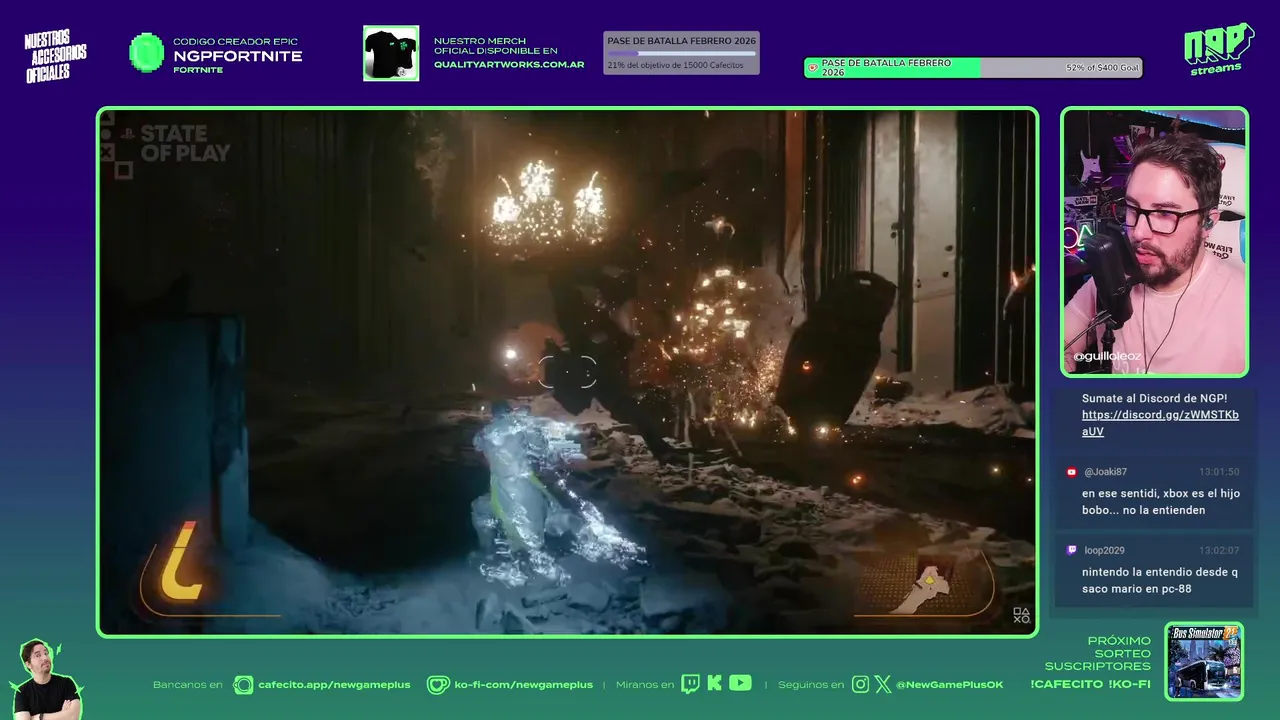Click the '13:02:07' chat timestamp
The height and width of the screenshot is (720, 1280).
tap(1219, 550)
